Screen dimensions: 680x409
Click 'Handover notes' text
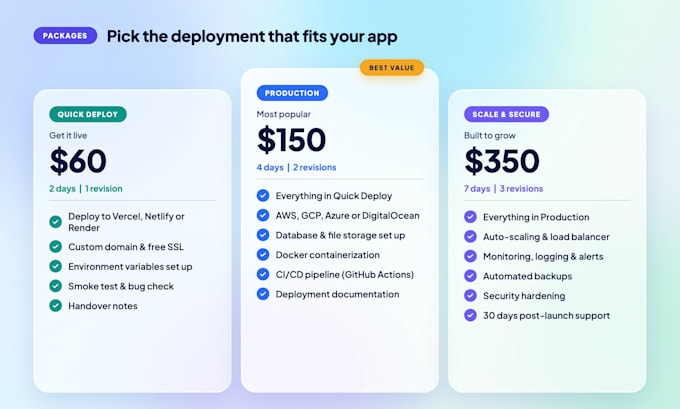[103, 306]
